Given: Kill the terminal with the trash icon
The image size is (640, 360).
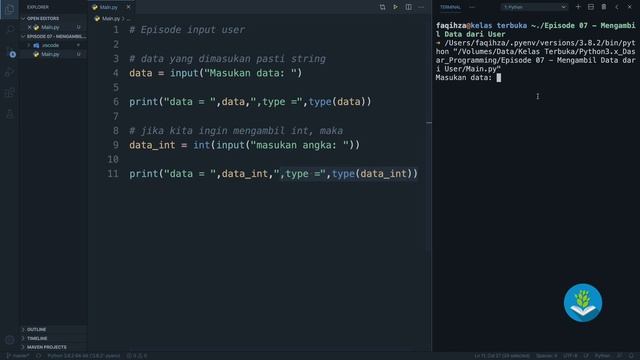Looking at the screenshot, I should click(604, 7).
